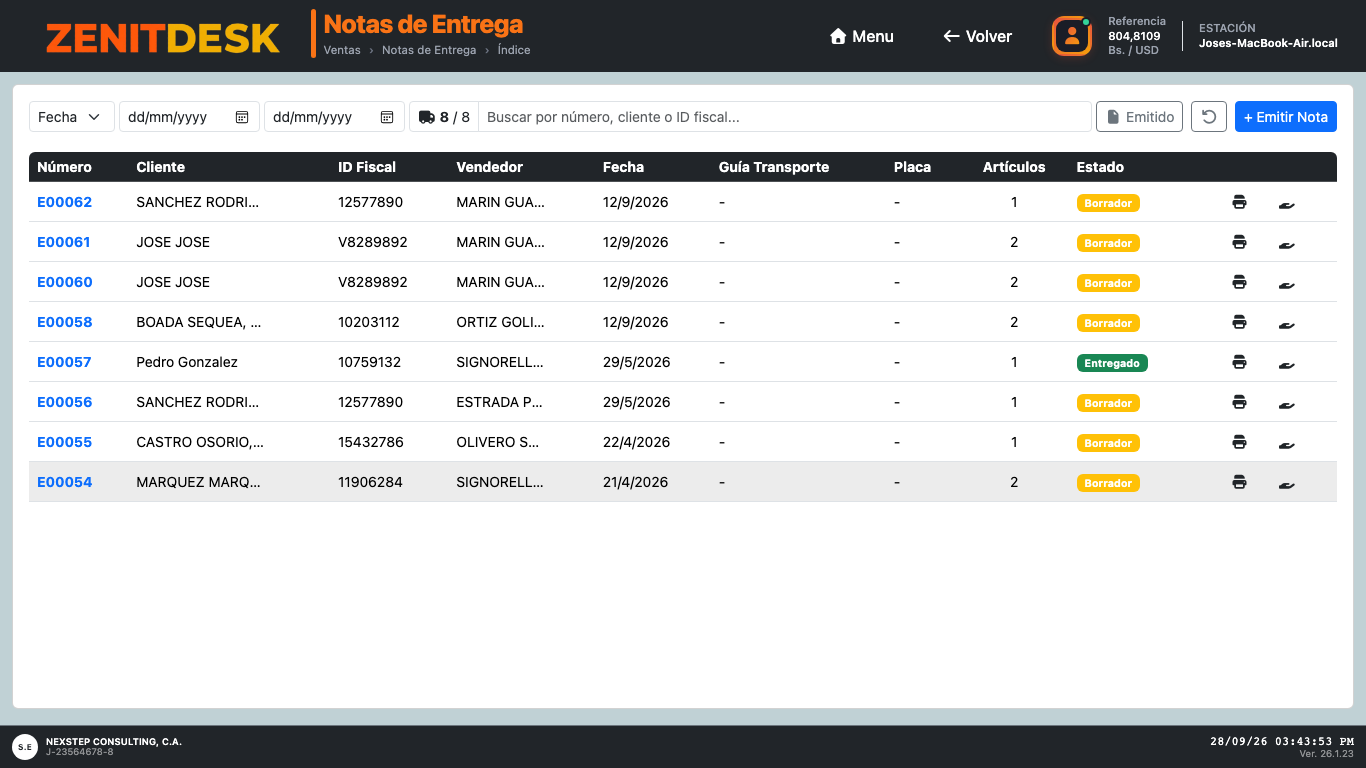Click the Entregado status badge
1366x768 pixels.
(x=1112, y=363)
